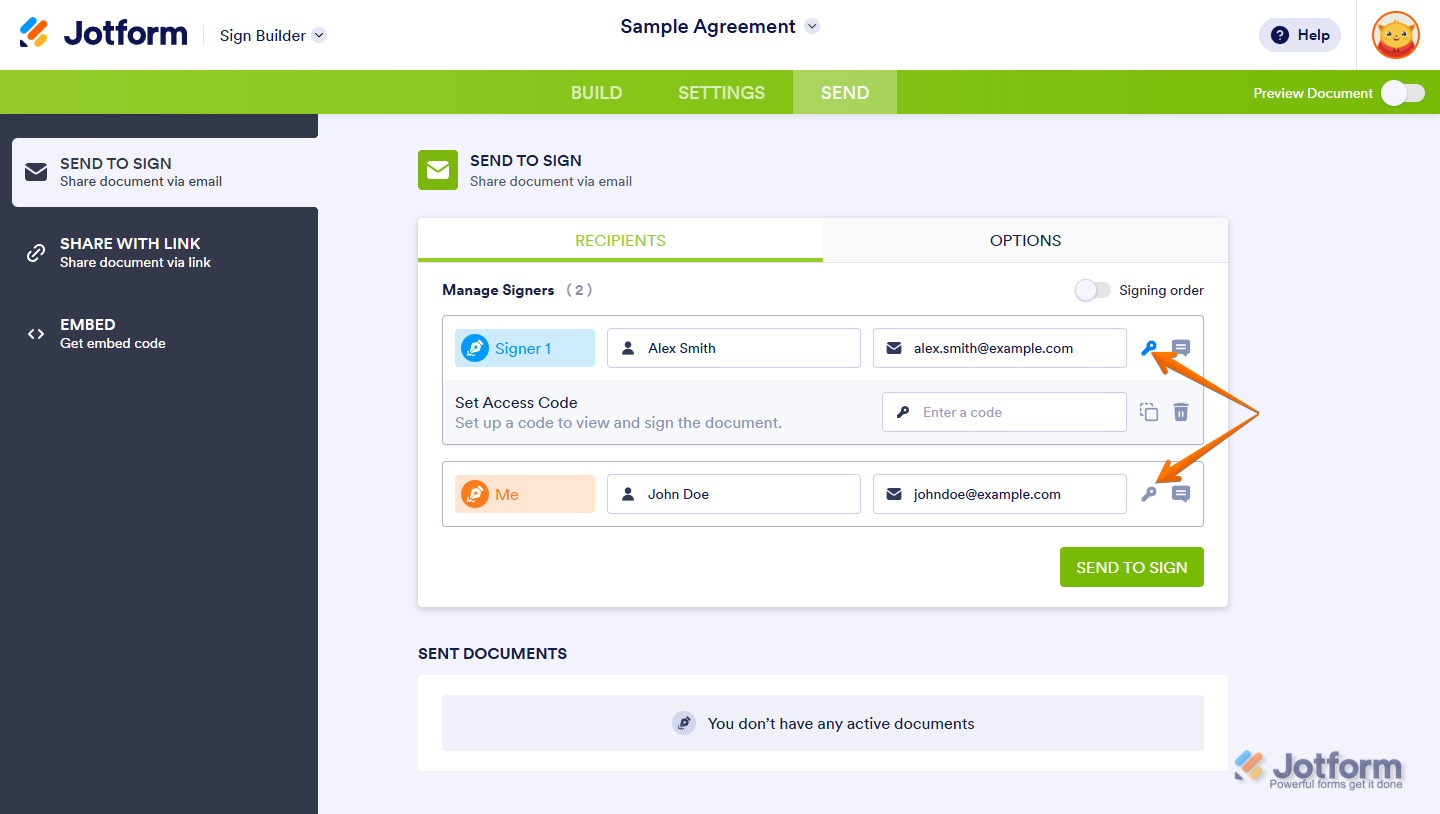
Task: Click the Enter a code input field
Action: click(x=1004, y=411)
